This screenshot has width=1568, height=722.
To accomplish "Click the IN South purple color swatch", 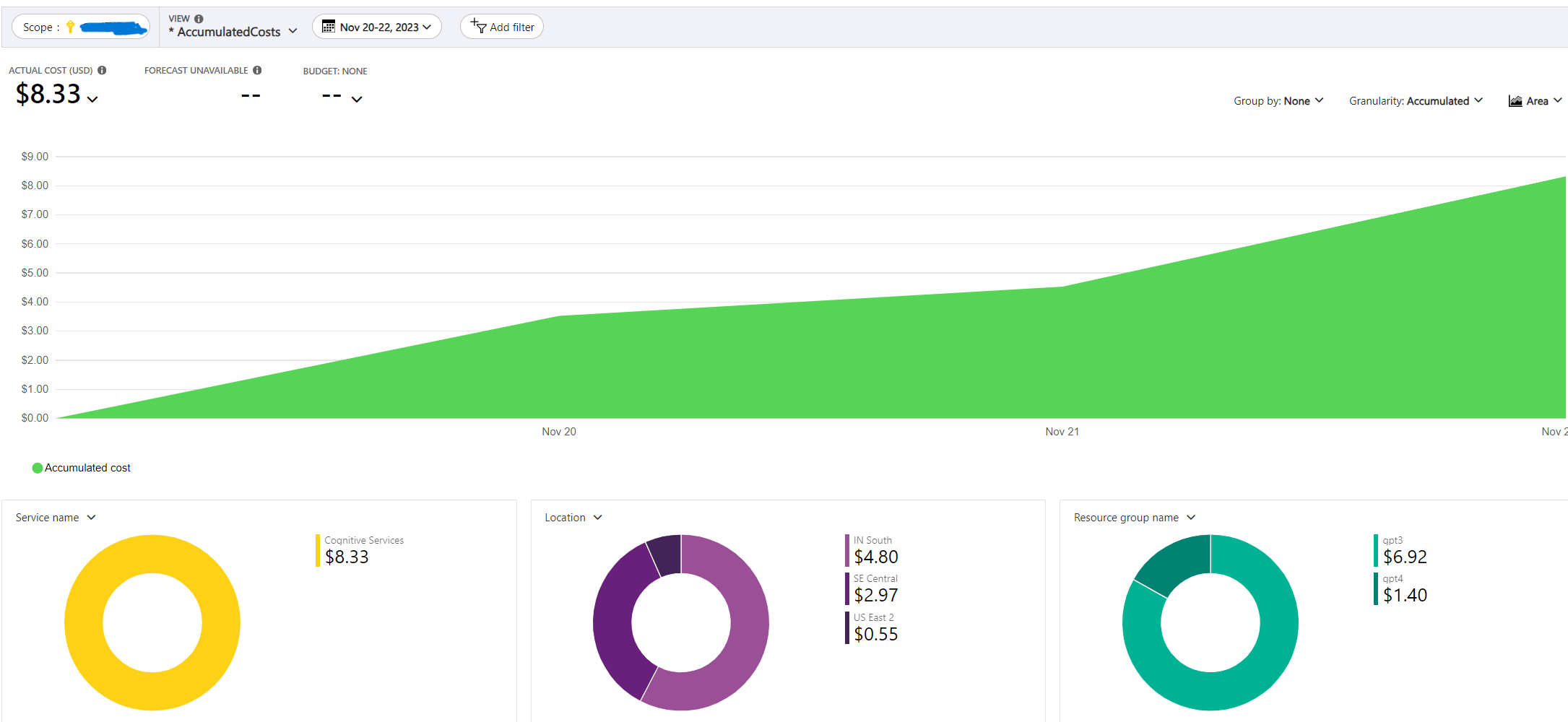I will coord(847,550).
